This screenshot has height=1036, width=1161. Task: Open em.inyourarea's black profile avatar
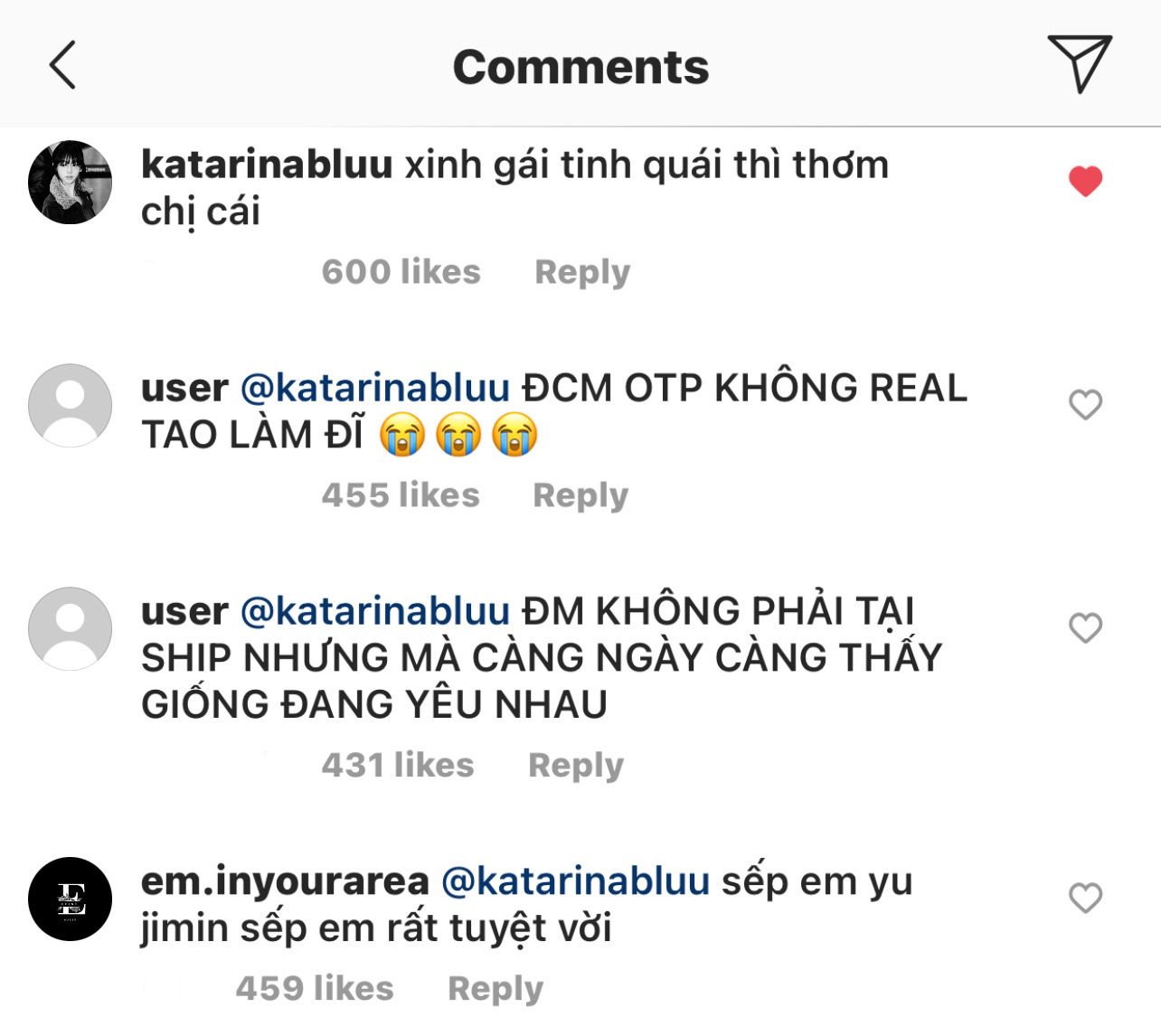[x=71, y=899]
